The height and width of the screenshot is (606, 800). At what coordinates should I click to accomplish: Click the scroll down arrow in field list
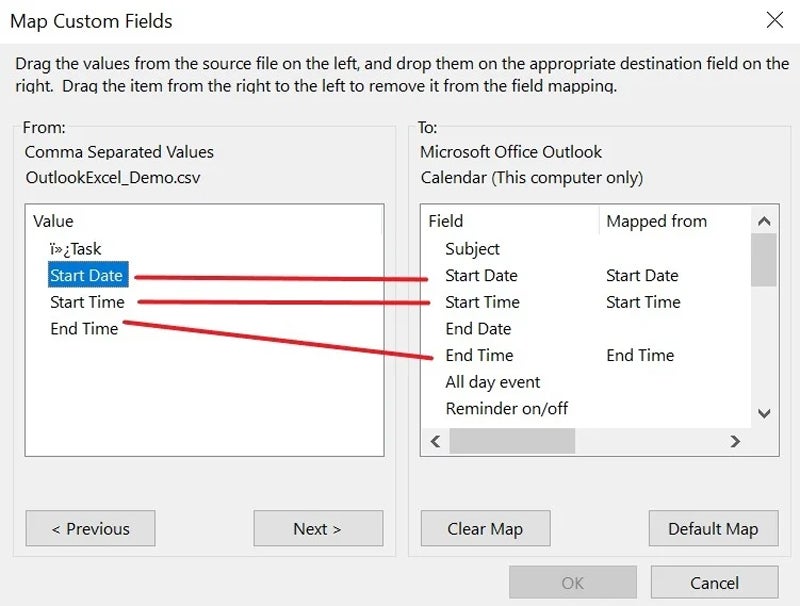click(x=764, y=414)
